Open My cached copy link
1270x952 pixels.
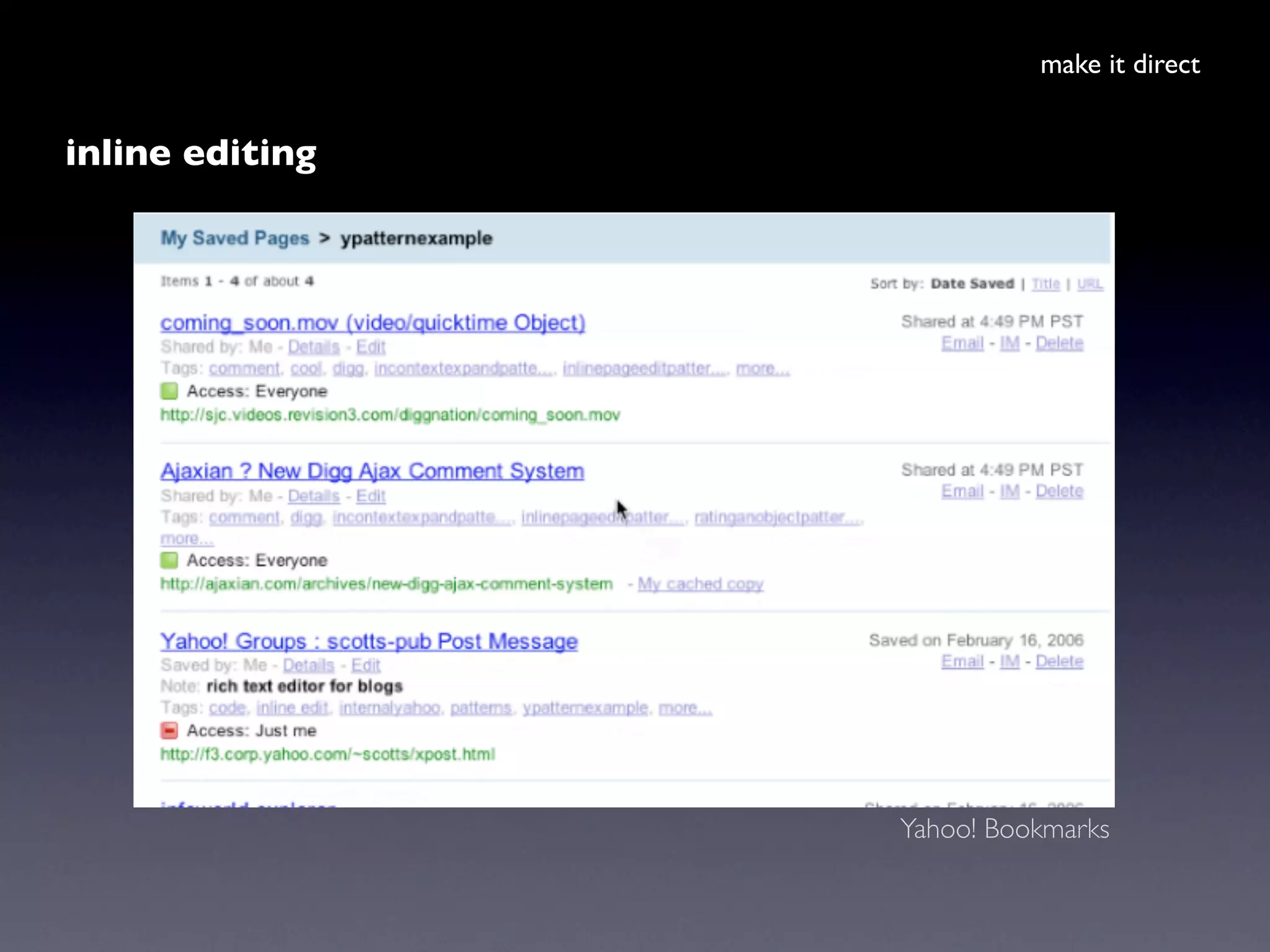click(x=700, y=584)
